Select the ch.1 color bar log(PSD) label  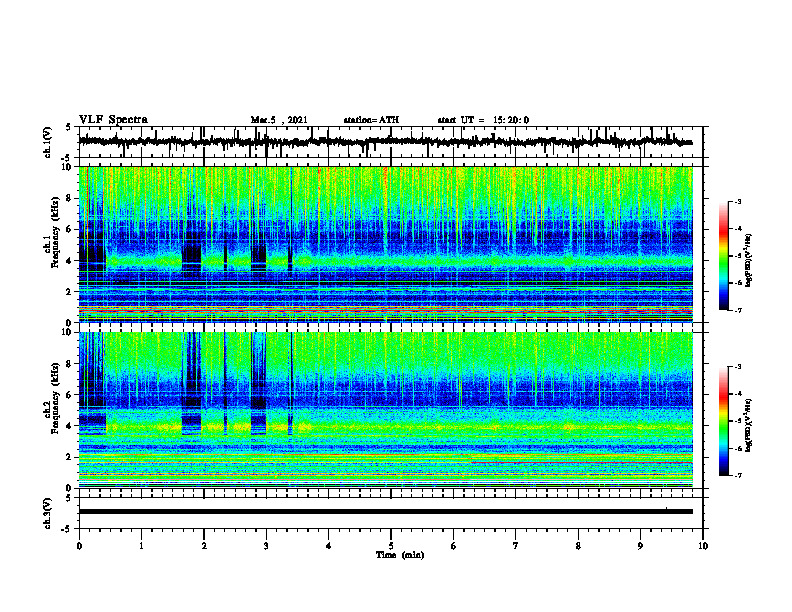pos(749,261)
